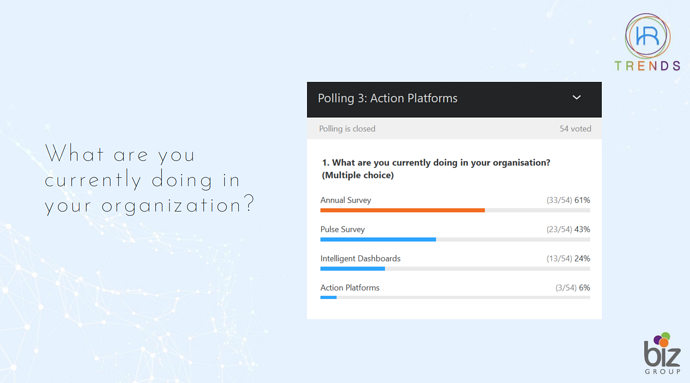Select the Intelligent Dashboards option label

click(360, 258)
